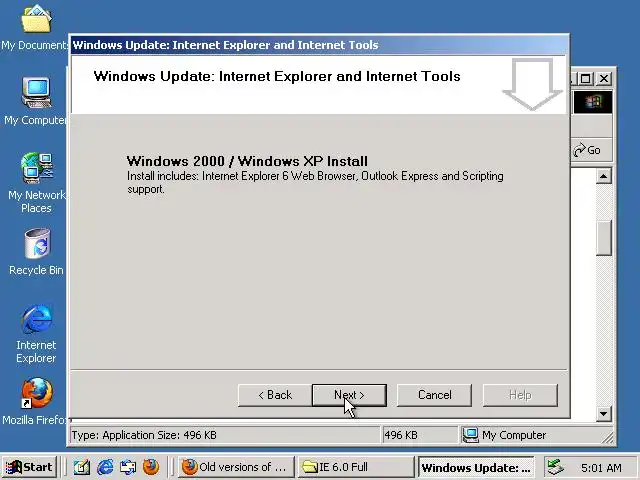640x480 pixels.
Task: Click the '496 KB' status bar size panel
Action: point(419,435)
